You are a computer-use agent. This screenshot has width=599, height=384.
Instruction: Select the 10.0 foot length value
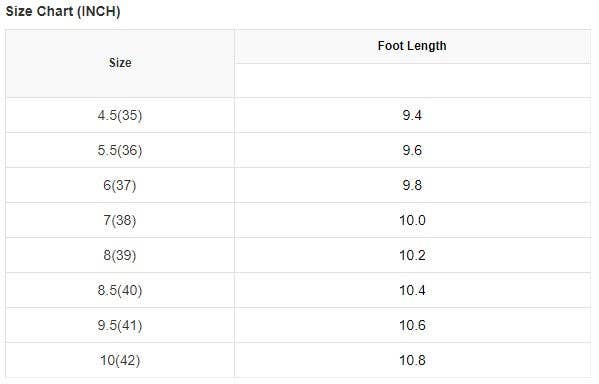point(412,220)
